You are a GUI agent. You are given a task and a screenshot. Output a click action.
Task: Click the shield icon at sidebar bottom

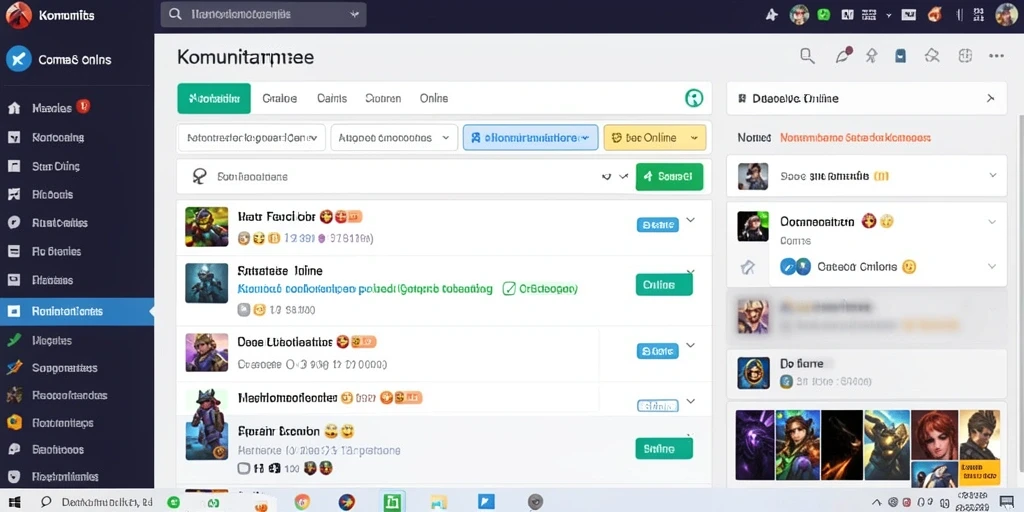pos(14,477)
